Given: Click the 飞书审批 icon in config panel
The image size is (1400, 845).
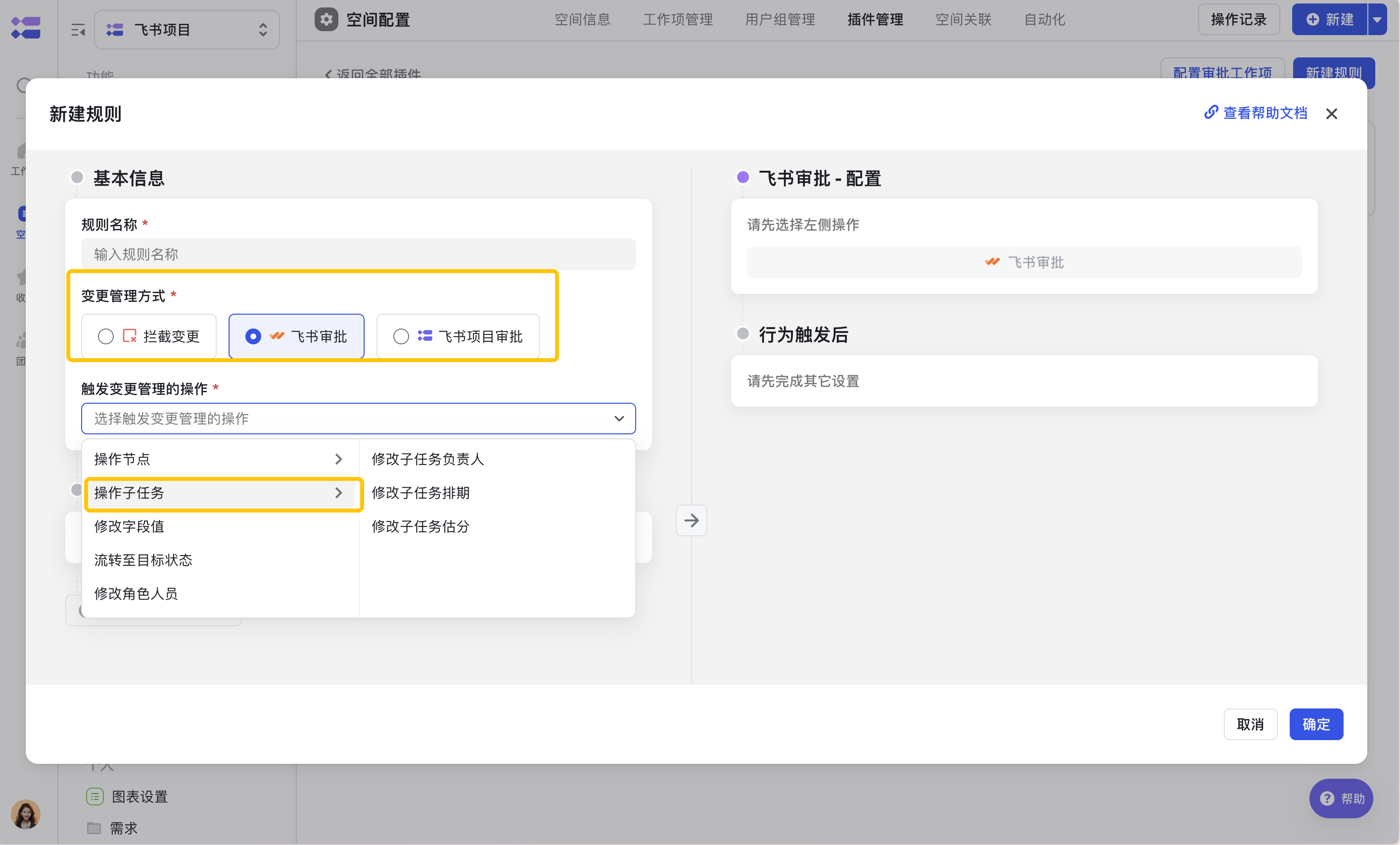Looking at the screenshot, I should tap(992, 262).
